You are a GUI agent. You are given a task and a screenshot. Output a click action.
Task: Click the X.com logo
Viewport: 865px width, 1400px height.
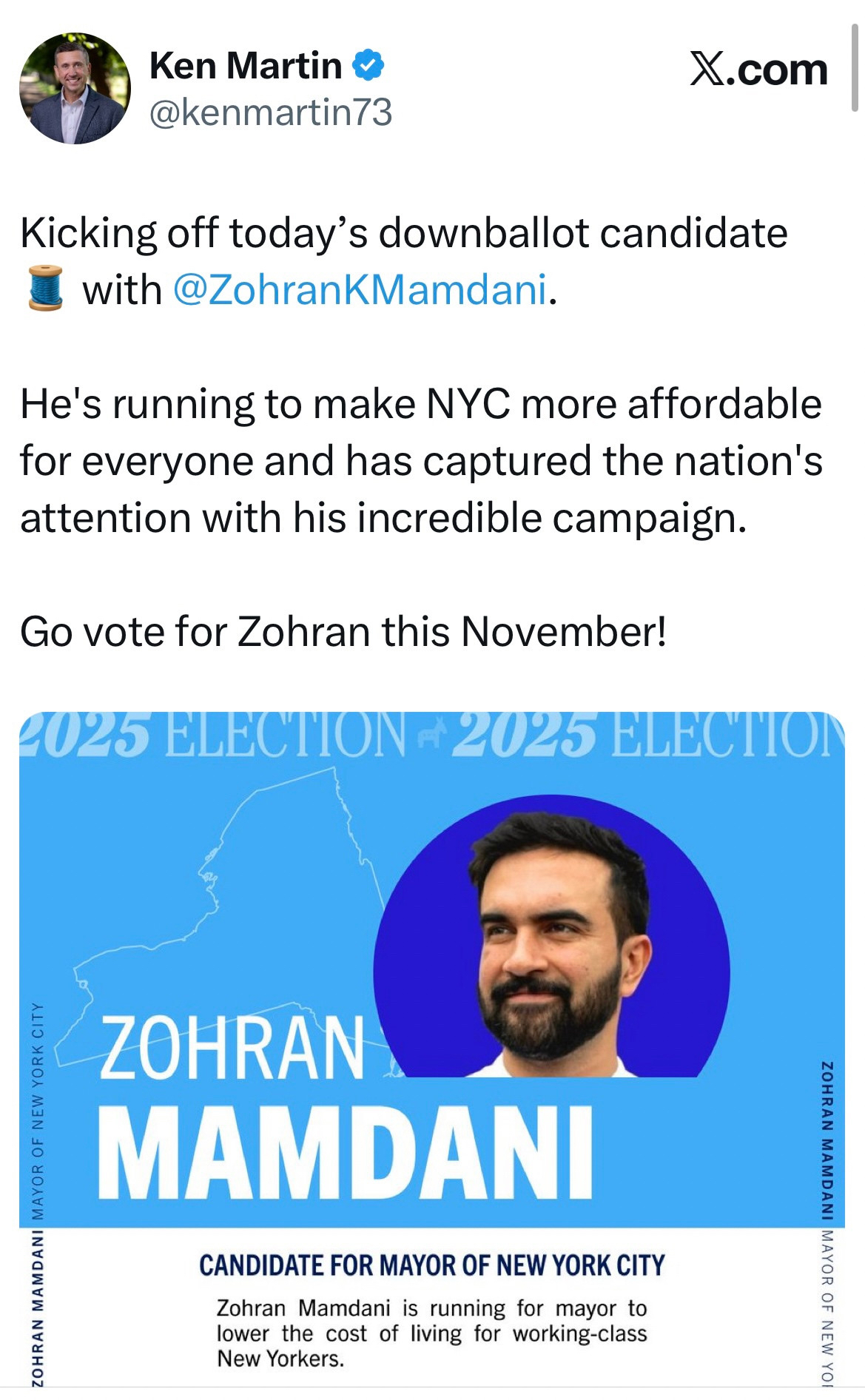pos(758,70)
